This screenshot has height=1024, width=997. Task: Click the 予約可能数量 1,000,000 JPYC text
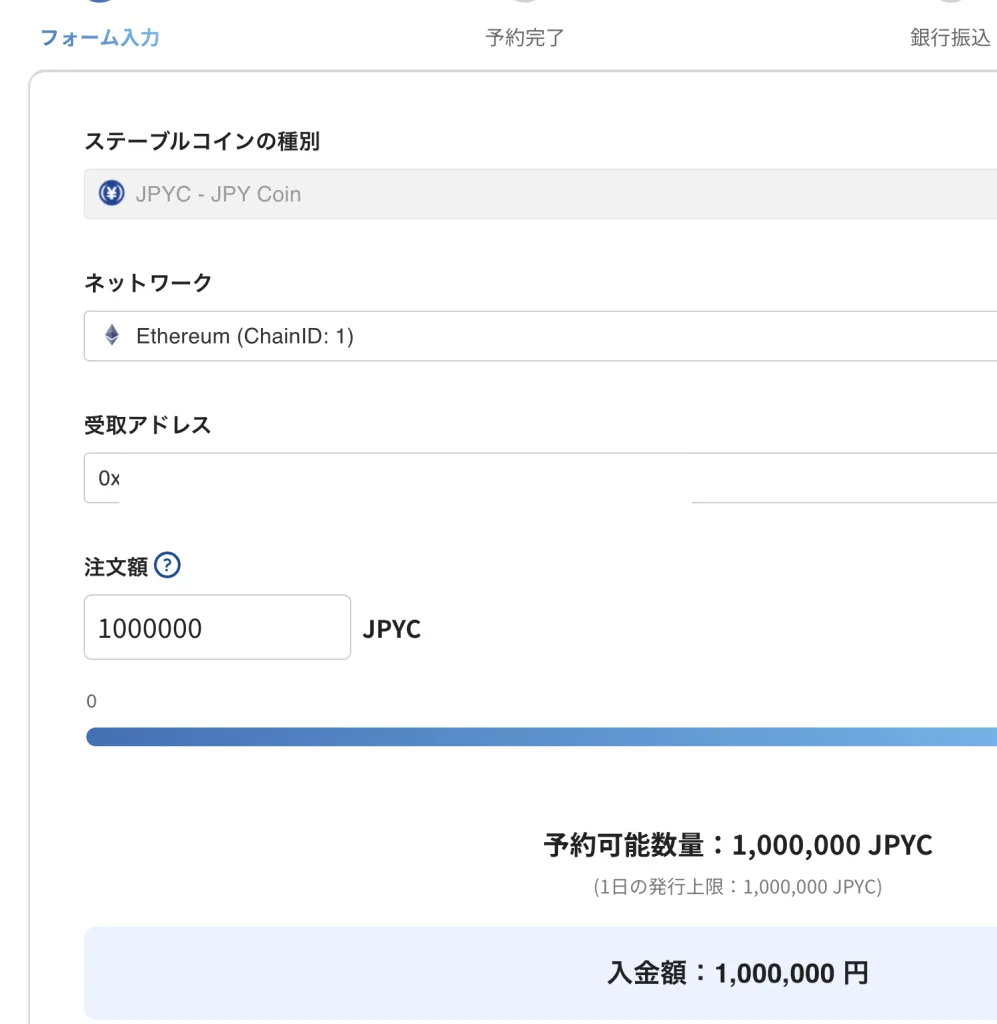click(737, 845)
